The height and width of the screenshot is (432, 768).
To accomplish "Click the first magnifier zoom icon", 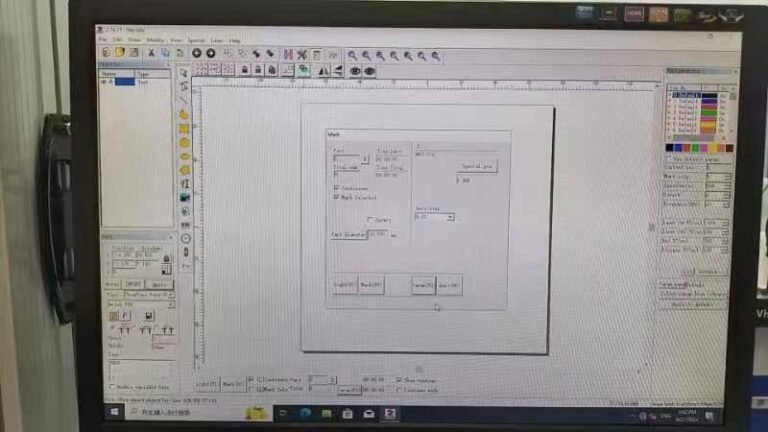I will 352,56.
